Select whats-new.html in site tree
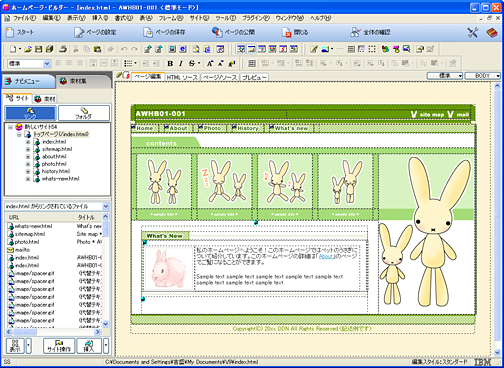 tap(60, 179)
